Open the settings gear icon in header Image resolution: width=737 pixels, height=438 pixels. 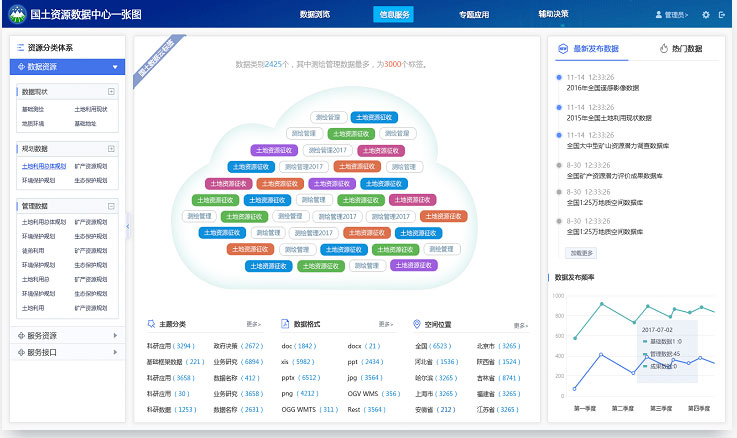pyautogui.click(x=706, y=15)
